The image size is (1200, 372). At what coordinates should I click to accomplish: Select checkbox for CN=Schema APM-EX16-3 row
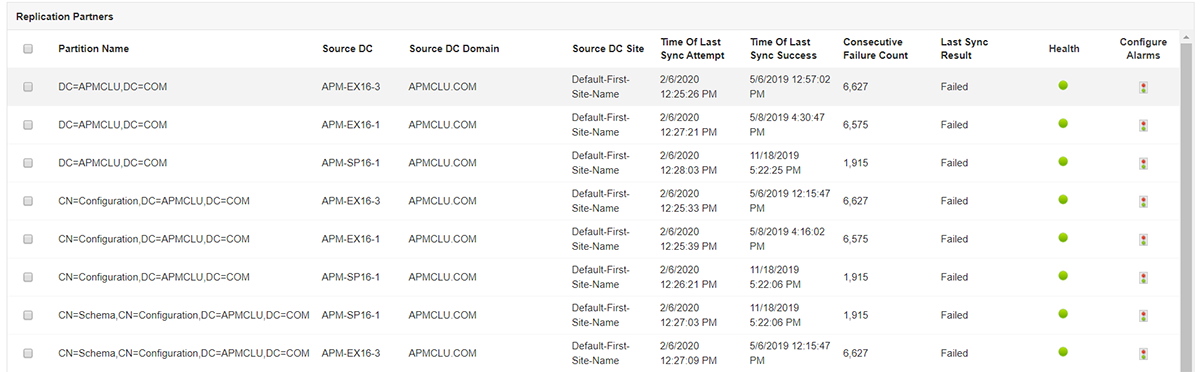[28, 353]
